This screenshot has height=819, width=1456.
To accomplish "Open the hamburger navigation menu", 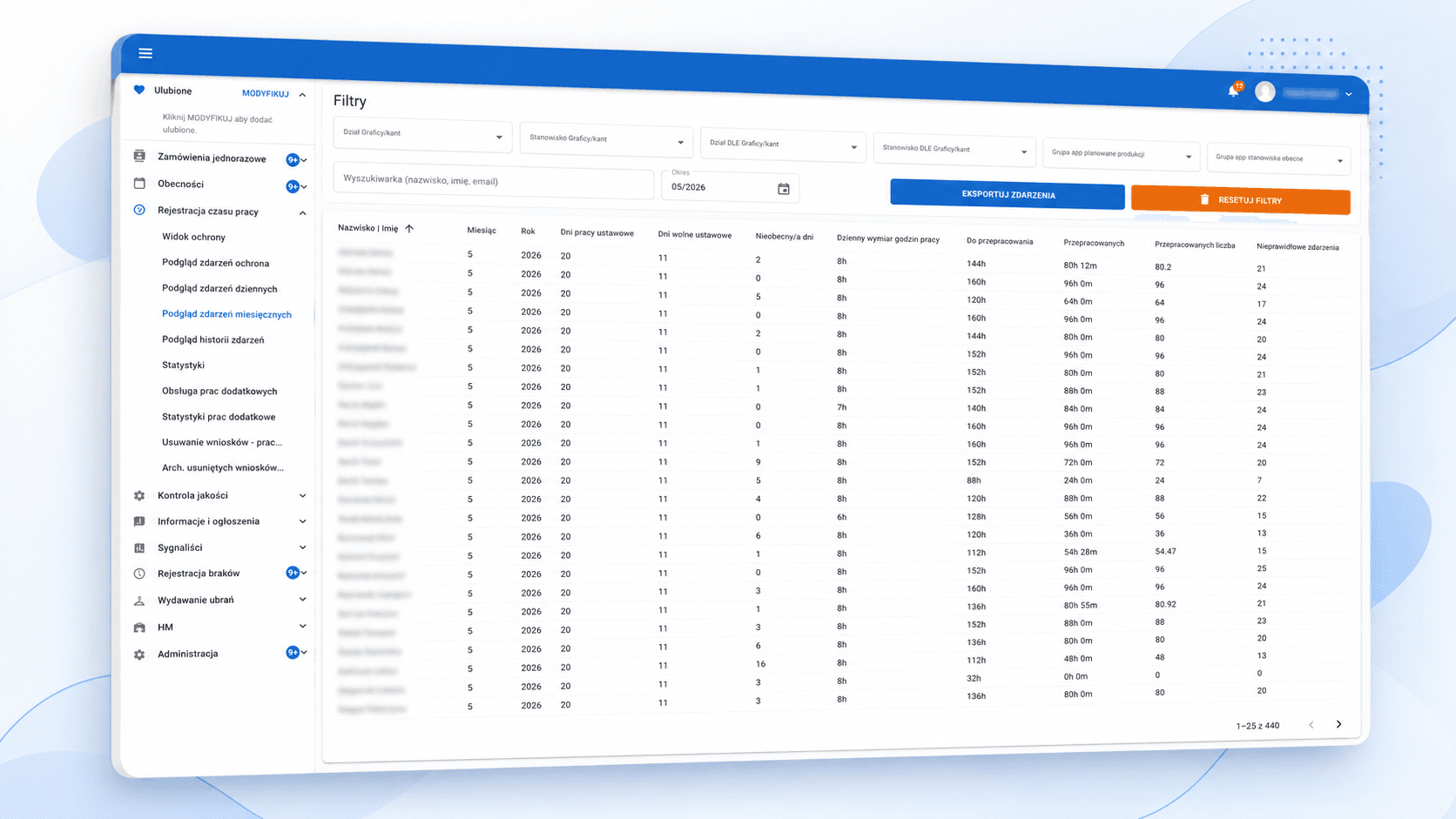I will (x=145, y=53).
